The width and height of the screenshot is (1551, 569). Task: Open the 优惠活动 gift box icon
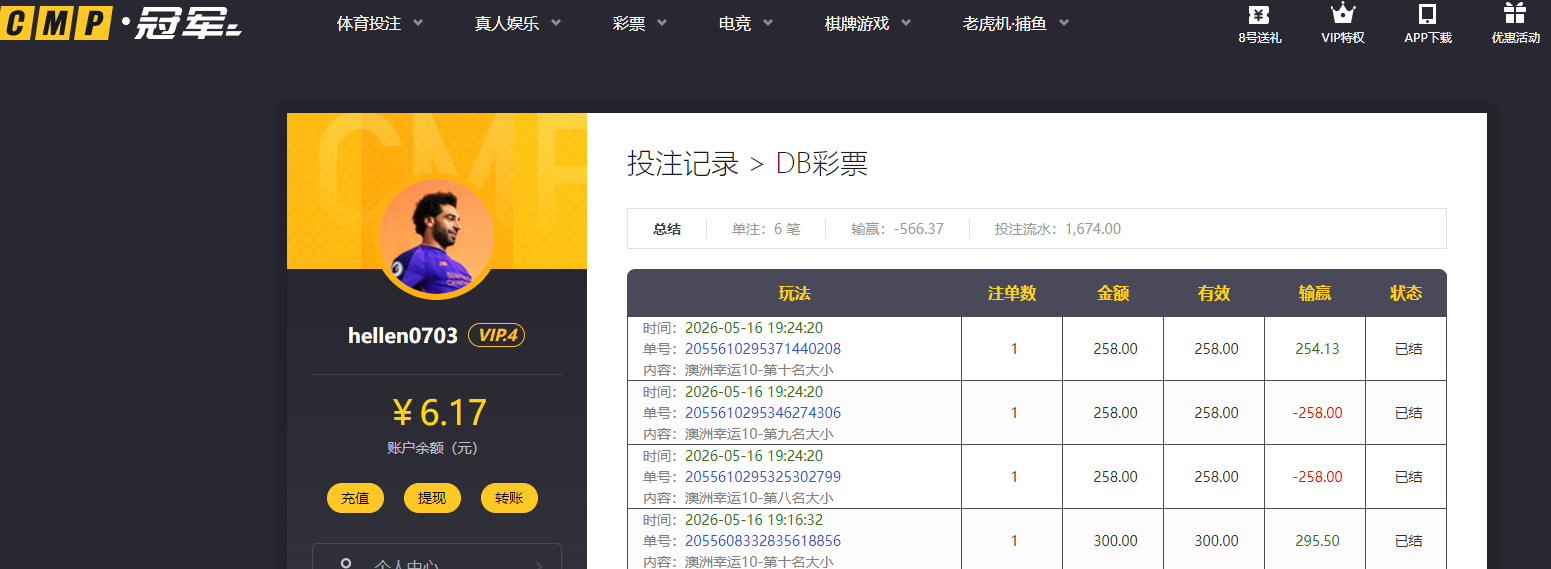coord(1515,14)
